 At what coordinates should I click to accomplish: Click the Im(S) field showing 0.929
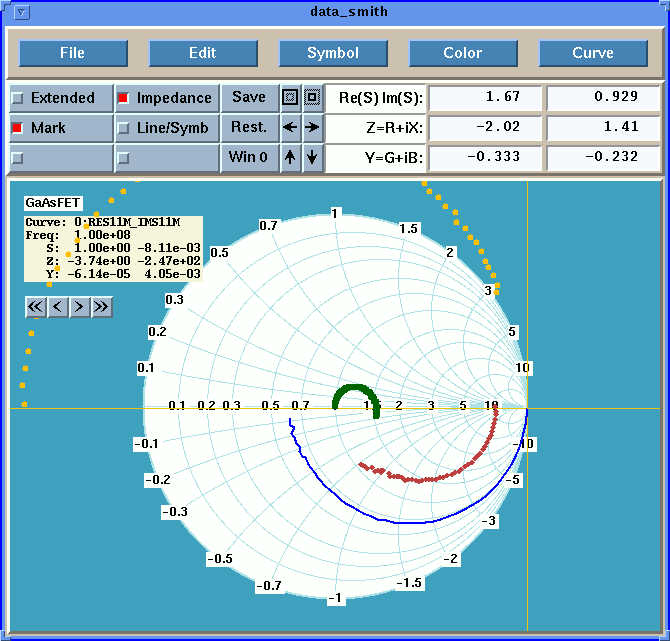pos(603,97)
